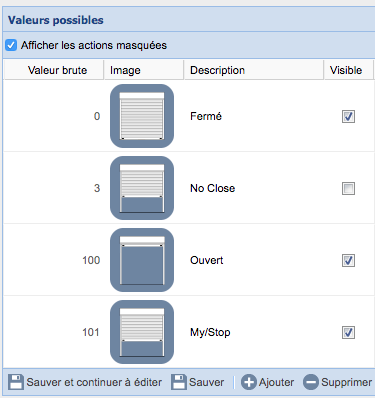This screenshot has width=375, height=398.
Task: Click the partially closed shutter image for No Close
Action: (142, 188)
